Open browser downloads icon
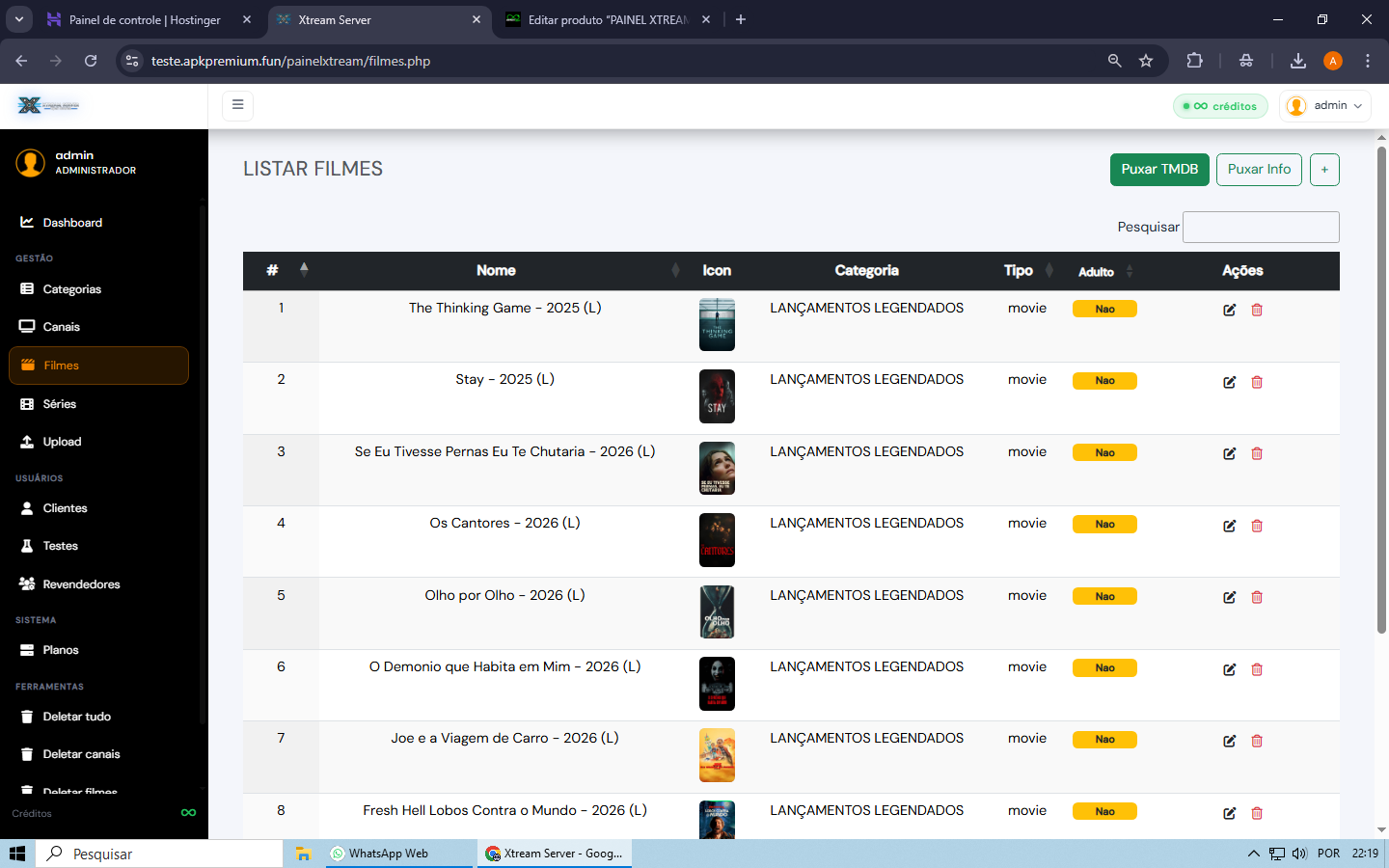 [x=1297, y=61]
